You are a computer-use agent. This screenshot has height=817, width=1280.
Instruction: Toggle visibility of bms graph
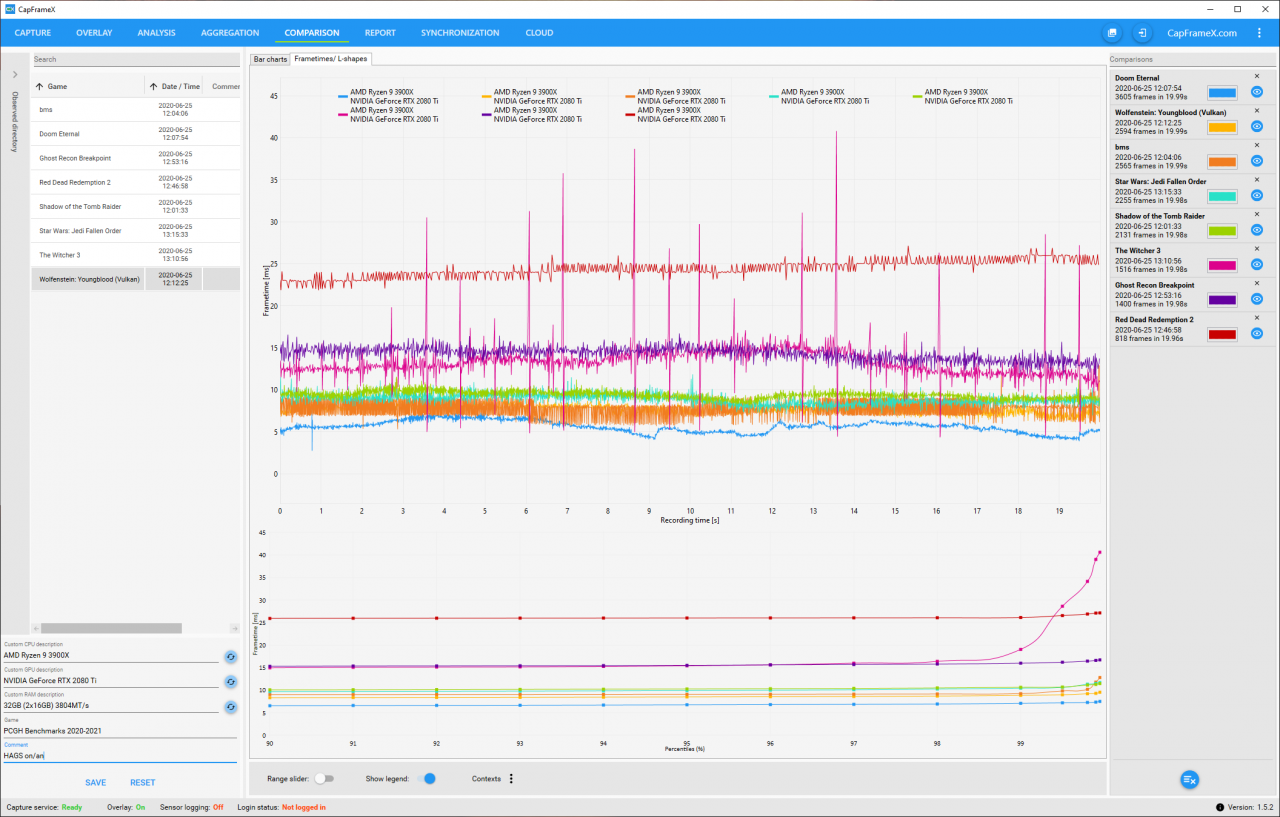pos(1257,161)
